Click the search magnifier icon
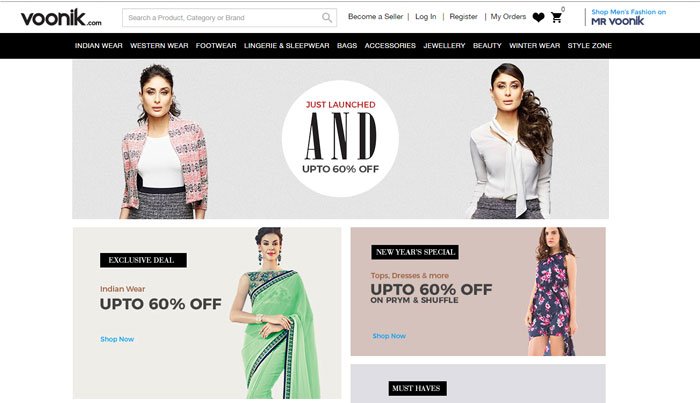Screen dimensions: 700x403 pos(327,18)
